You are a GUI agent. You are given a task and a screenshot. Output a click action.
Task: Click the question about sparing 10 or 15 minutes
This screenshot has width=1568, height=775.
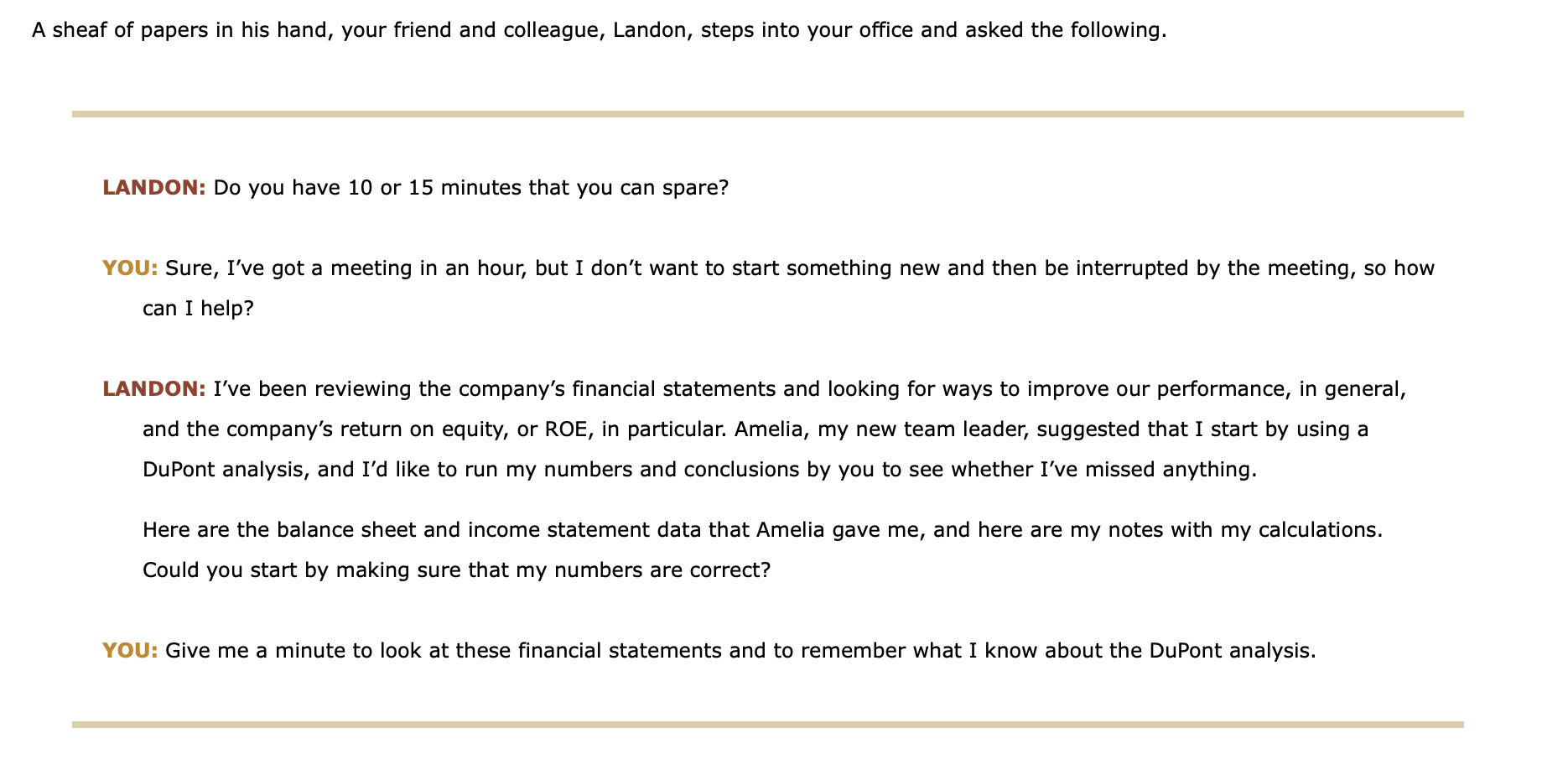coord(471,188)
